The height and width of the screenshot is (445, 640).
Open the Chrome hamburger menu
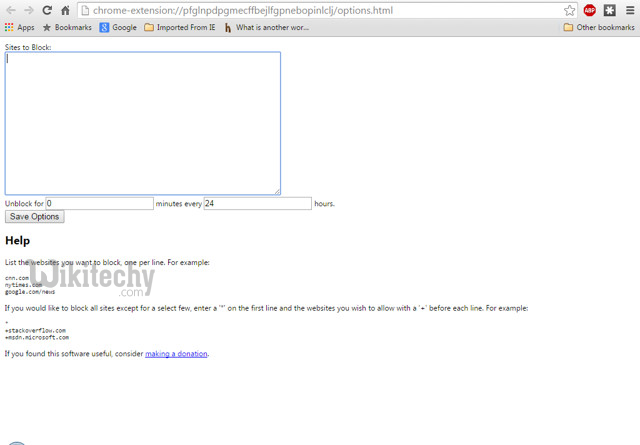(630, 11)
